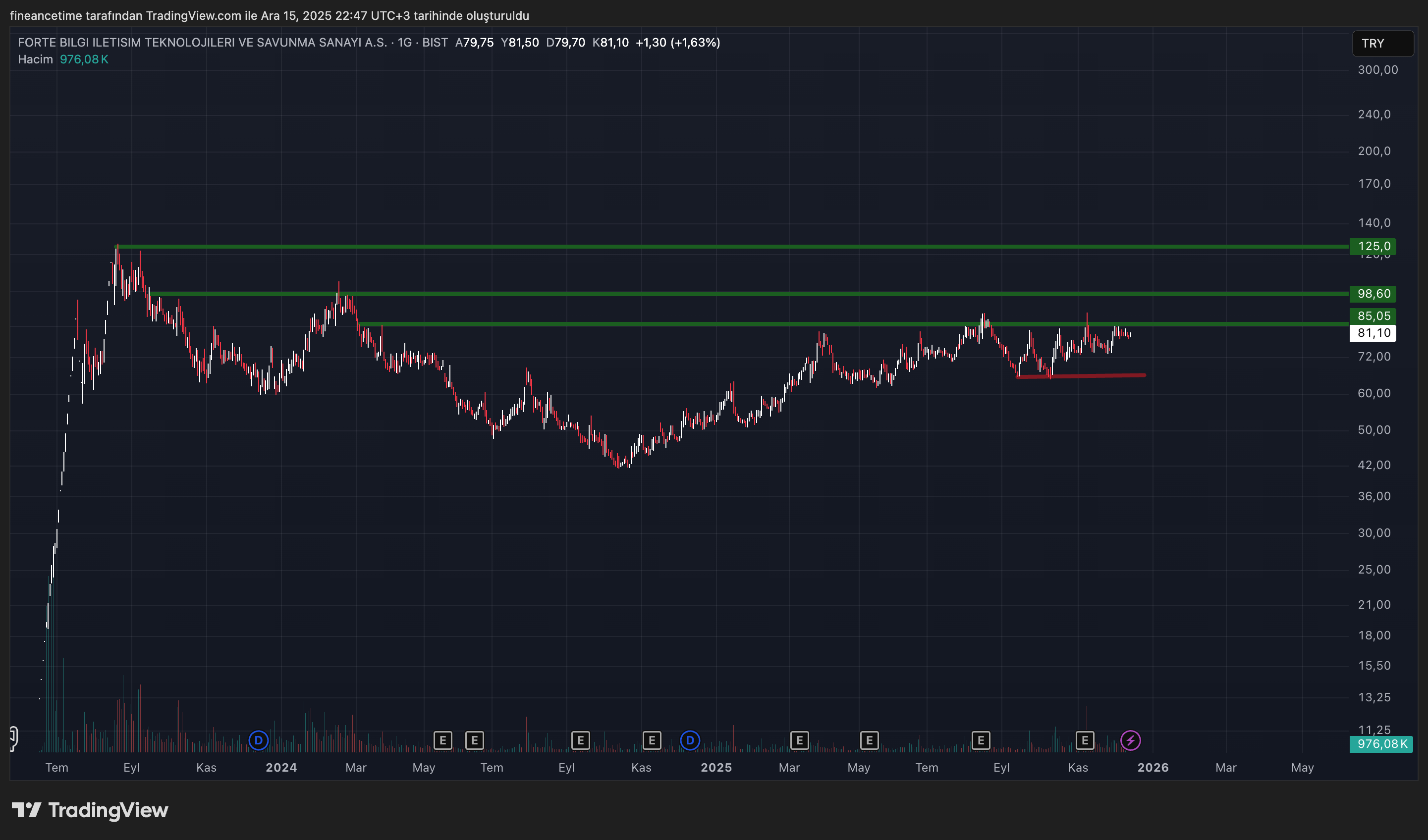
Task: Click the earnings E icon near Tem 2024
Action: (x=475, y=740)
